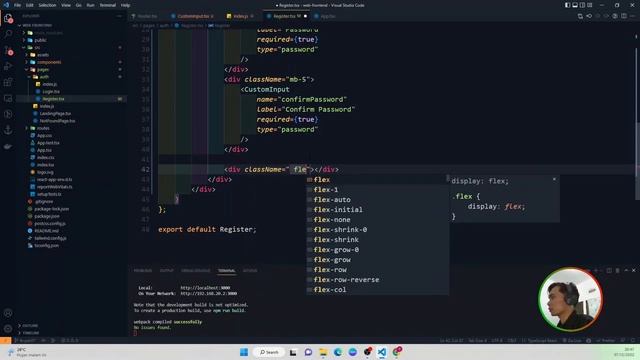This screenshot has height=360, width=640.
Task: Open the Explorer view in activity bar
Action: tap(8, 18)
